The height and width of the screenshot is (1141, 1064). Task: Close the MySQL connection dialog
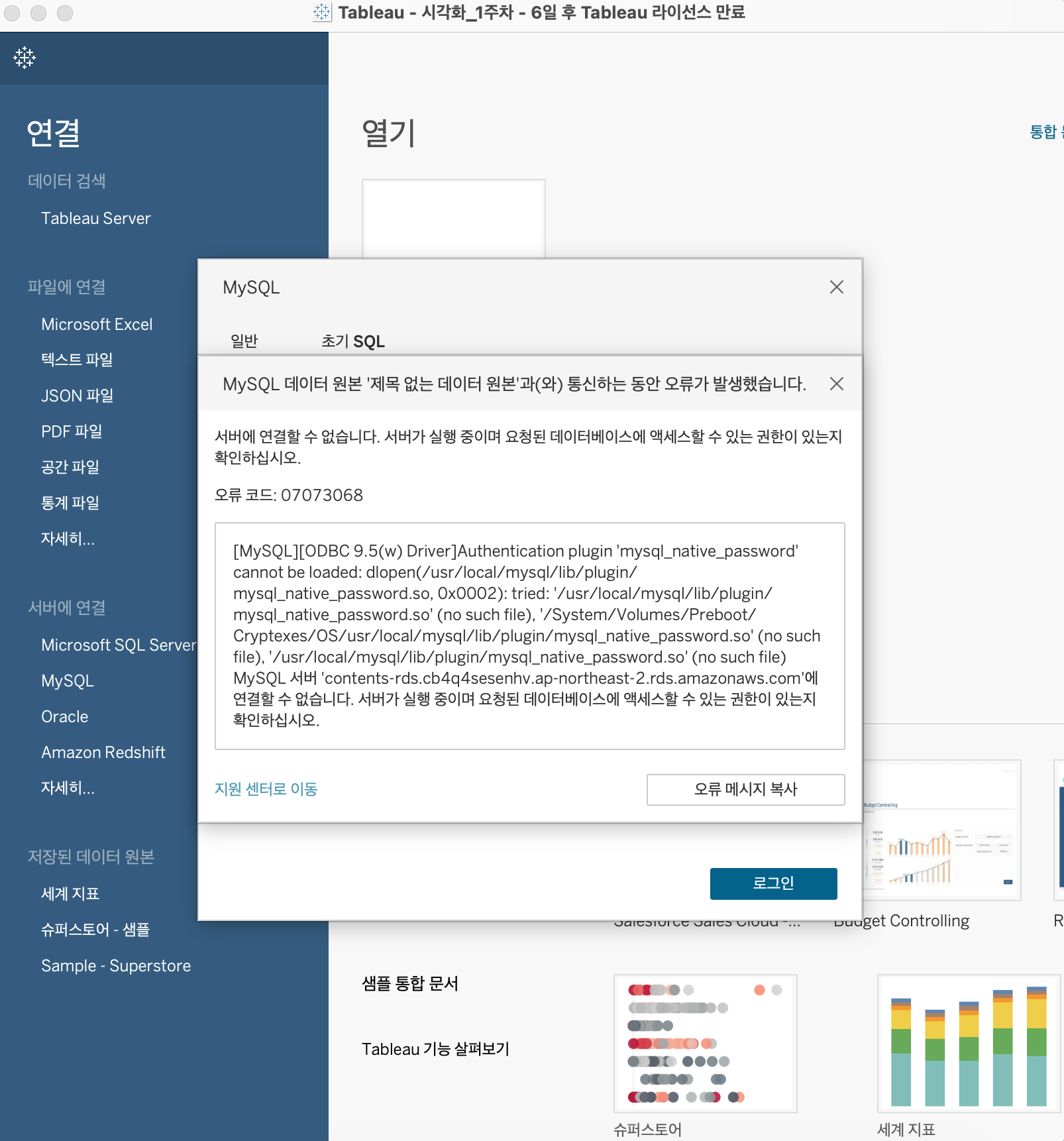point(836,287)
